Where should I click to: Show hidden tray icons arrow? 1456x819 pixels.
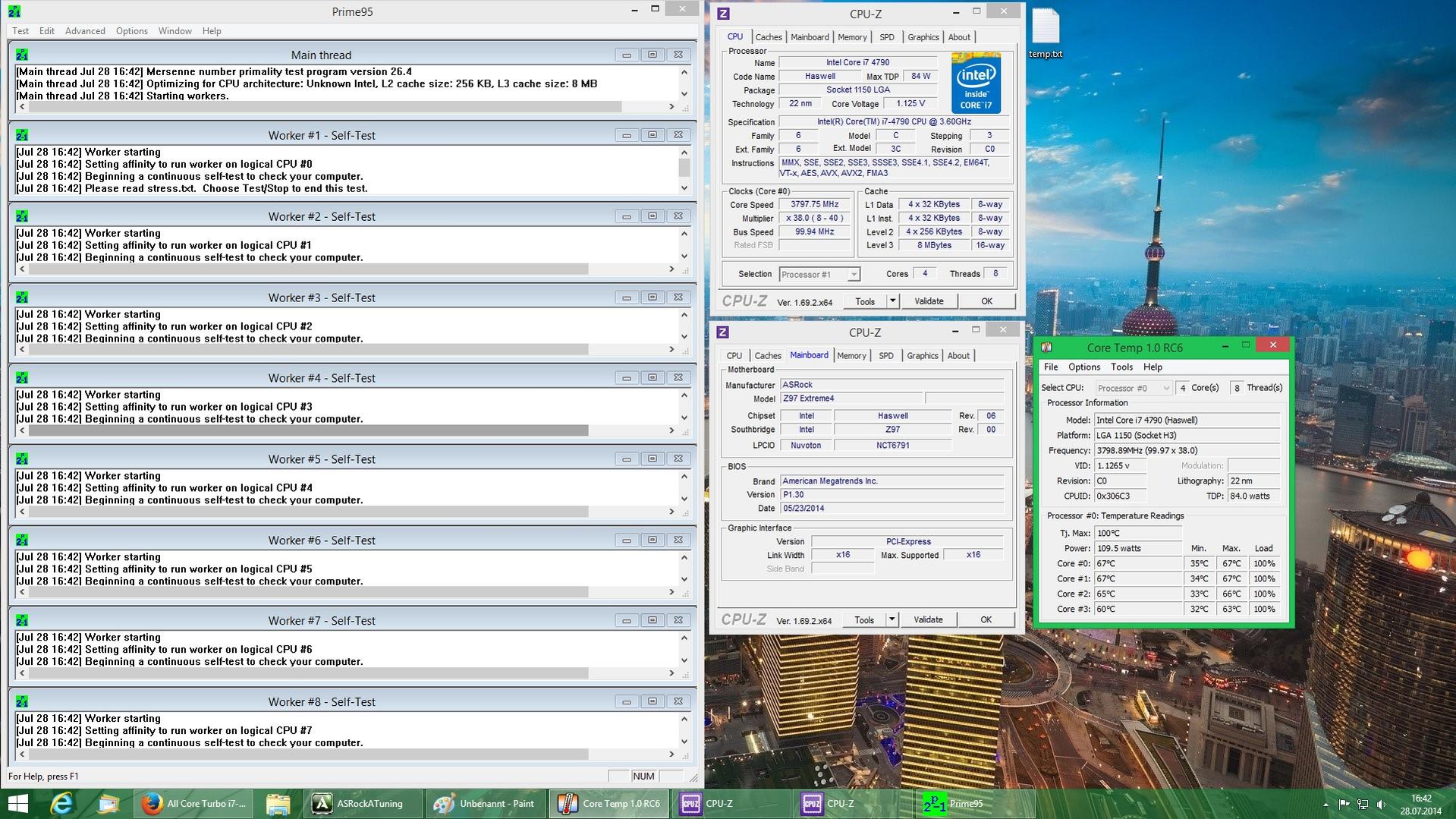tap(1325, 804)
